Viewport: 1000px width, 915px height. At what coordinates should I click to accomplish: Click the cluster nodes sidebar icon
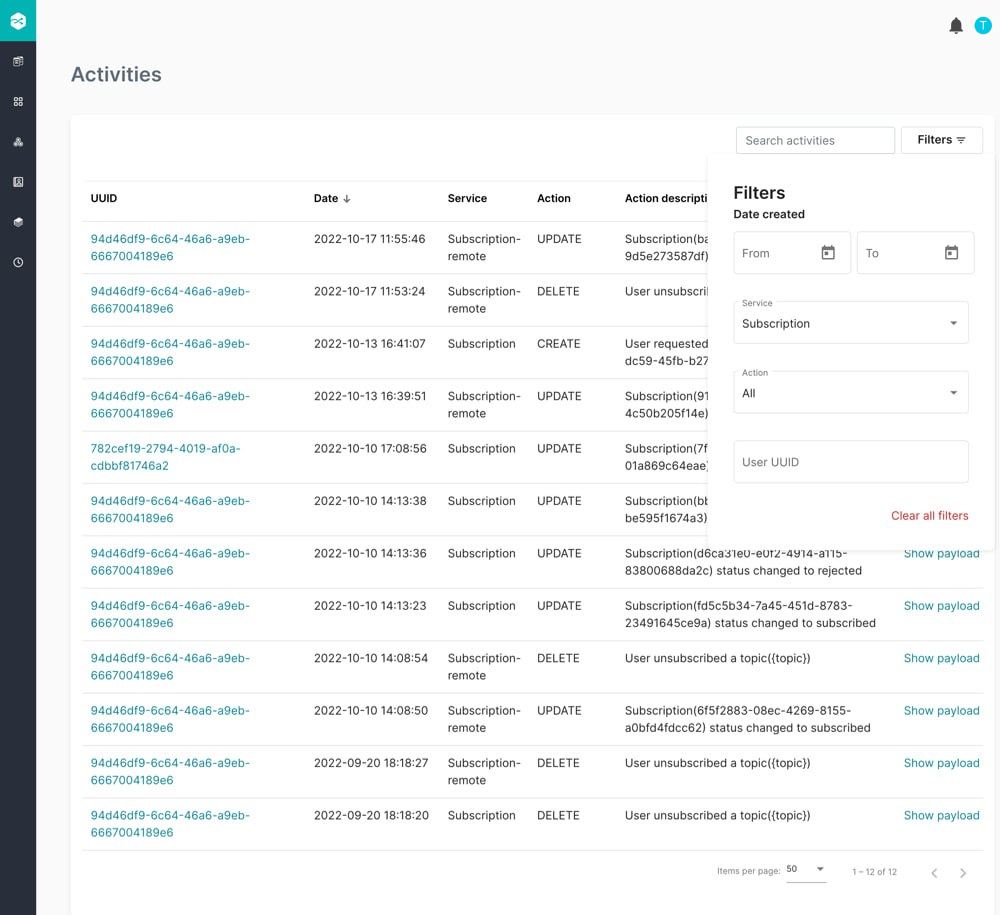pyautogui.click(x=17, y=141)
